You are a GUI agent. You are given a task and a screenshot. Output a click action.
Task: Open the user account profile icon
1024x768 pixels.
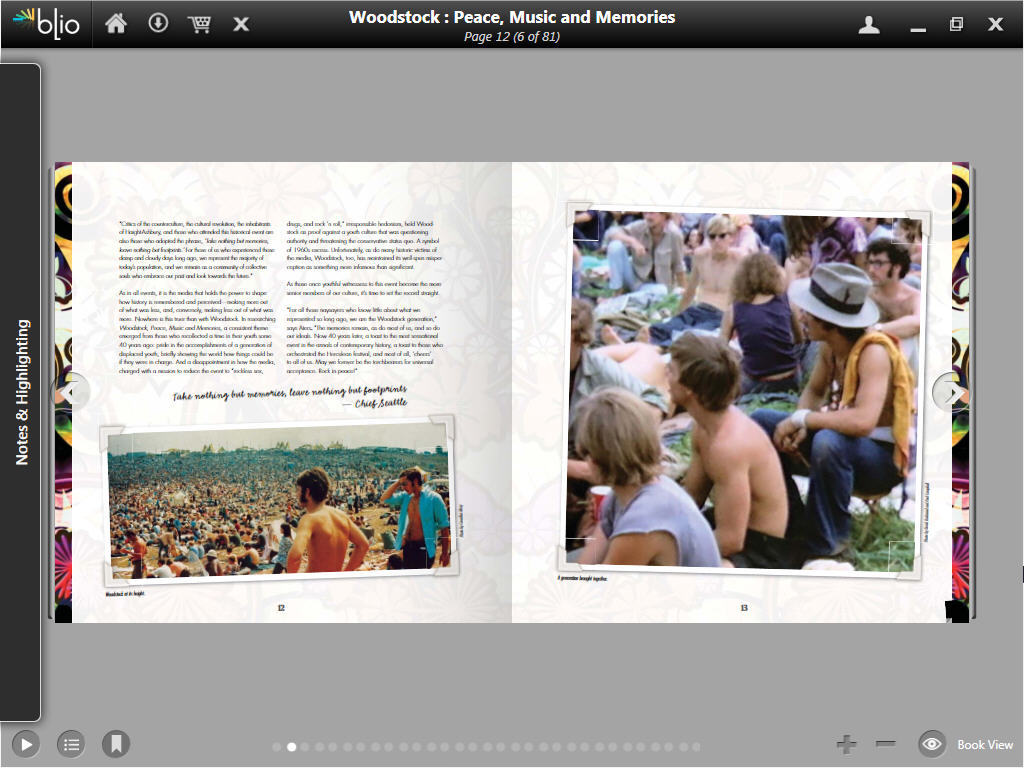pyautogui.click(x=869, y=25)
